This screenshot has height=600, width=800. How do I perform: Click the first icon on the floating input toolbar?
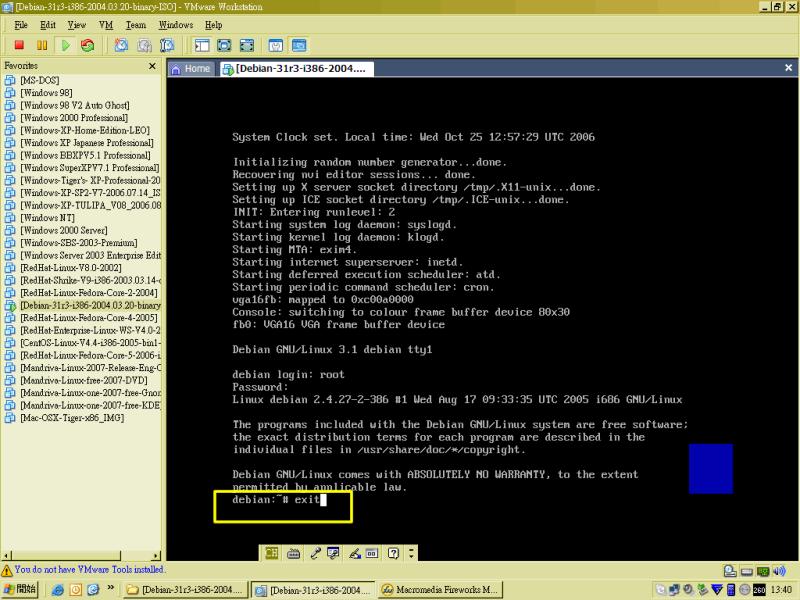pos(271,553)
